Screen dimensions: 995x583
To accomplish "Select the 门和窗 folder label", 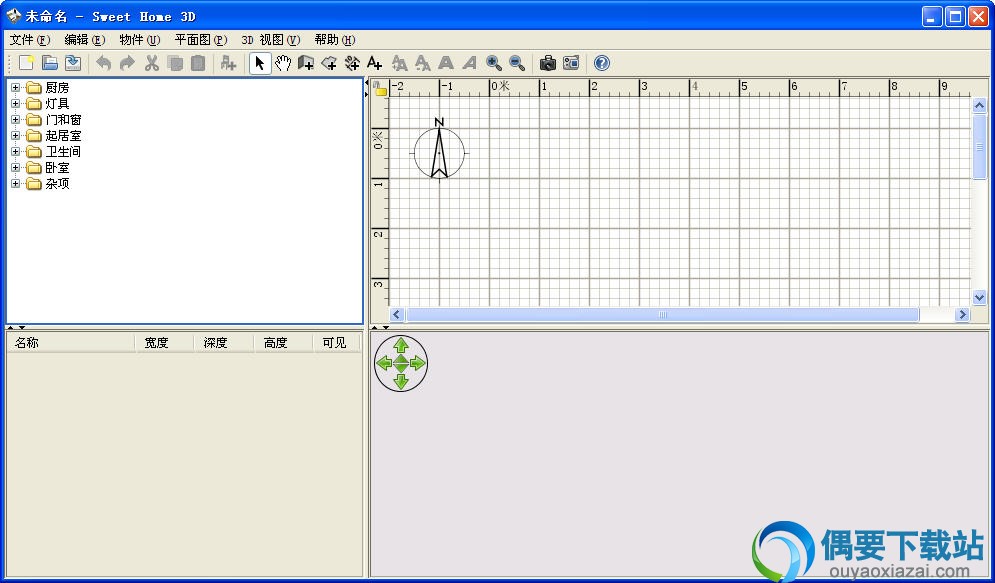I will 63,119.
